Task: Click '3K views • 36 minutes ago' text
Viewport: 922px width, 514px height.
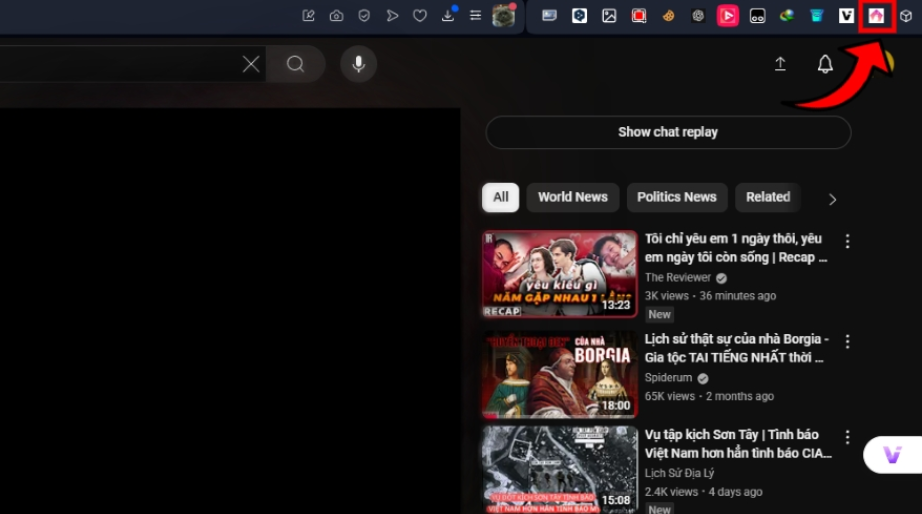Action: 710,296
